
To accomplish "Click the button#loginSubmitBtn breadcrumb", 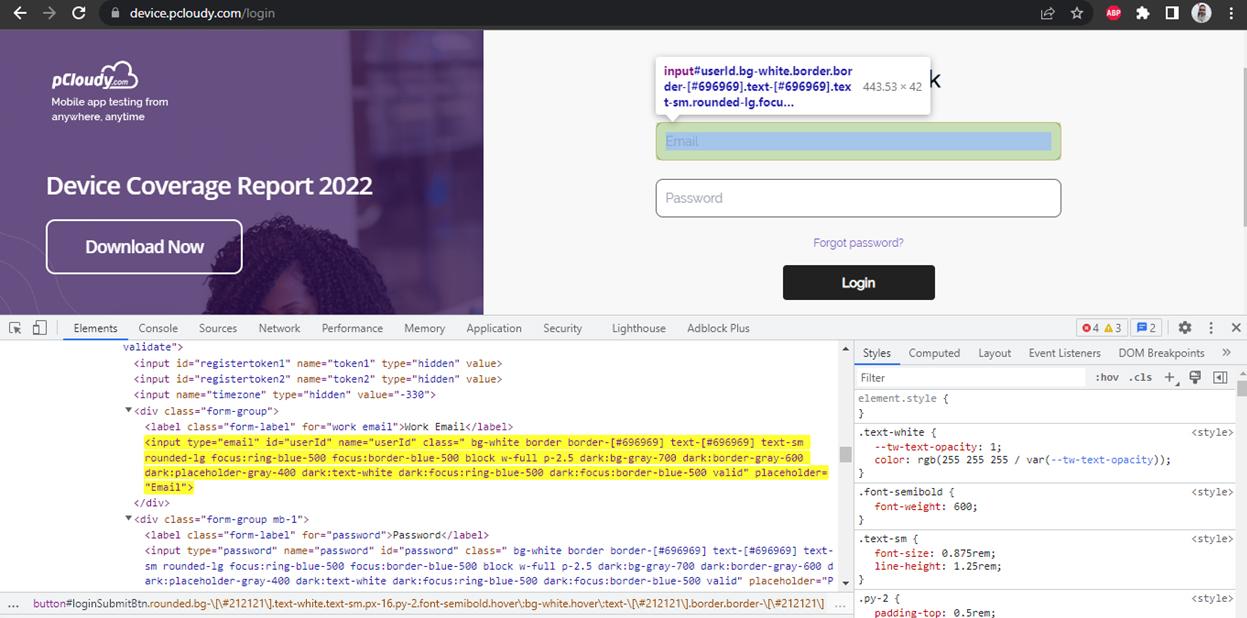I will tap(428, 604).
